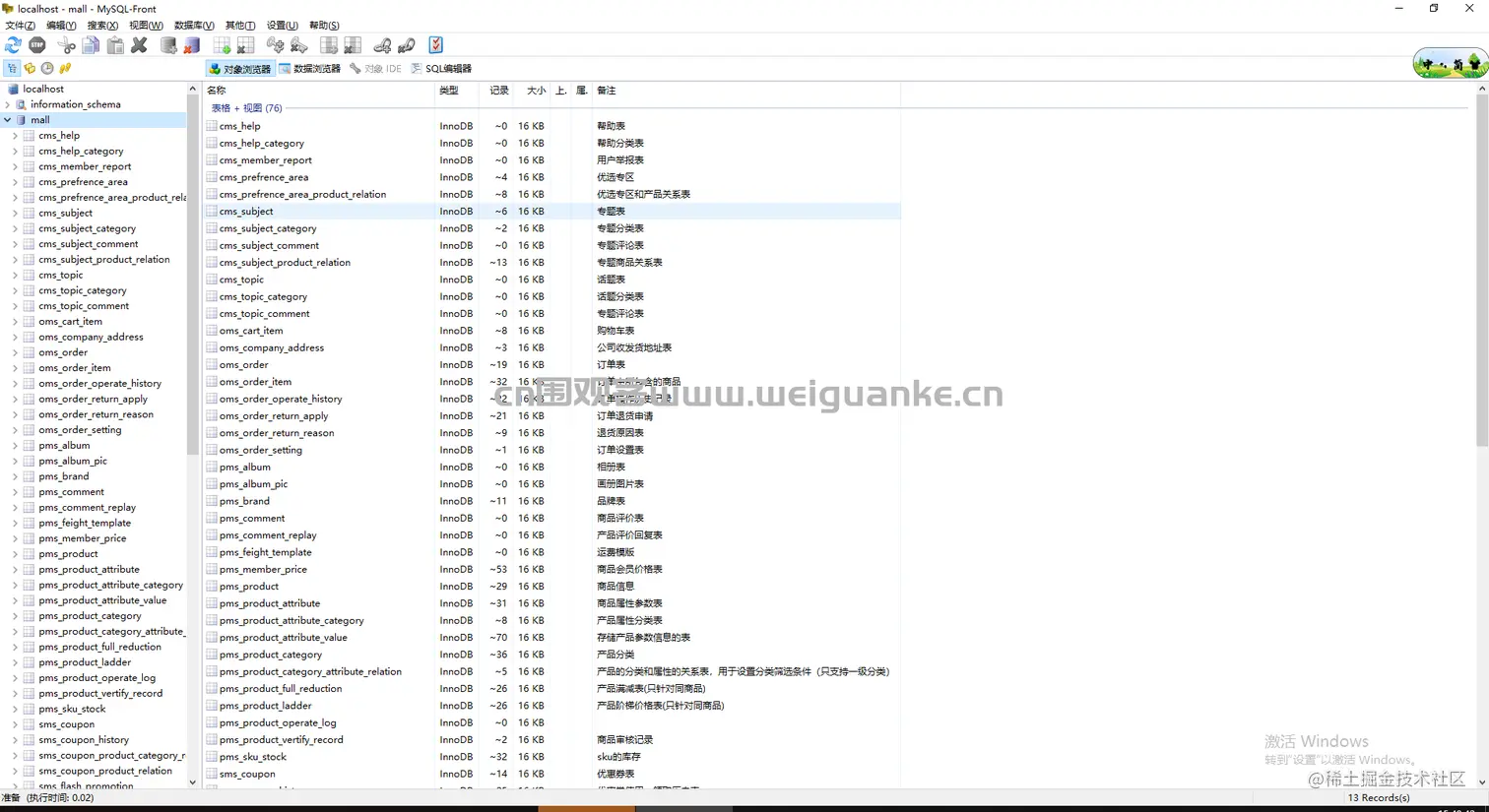This screenshot has width=1489, height=812.
Task: Open the 设置(U) menu
Action: point(283,26)
